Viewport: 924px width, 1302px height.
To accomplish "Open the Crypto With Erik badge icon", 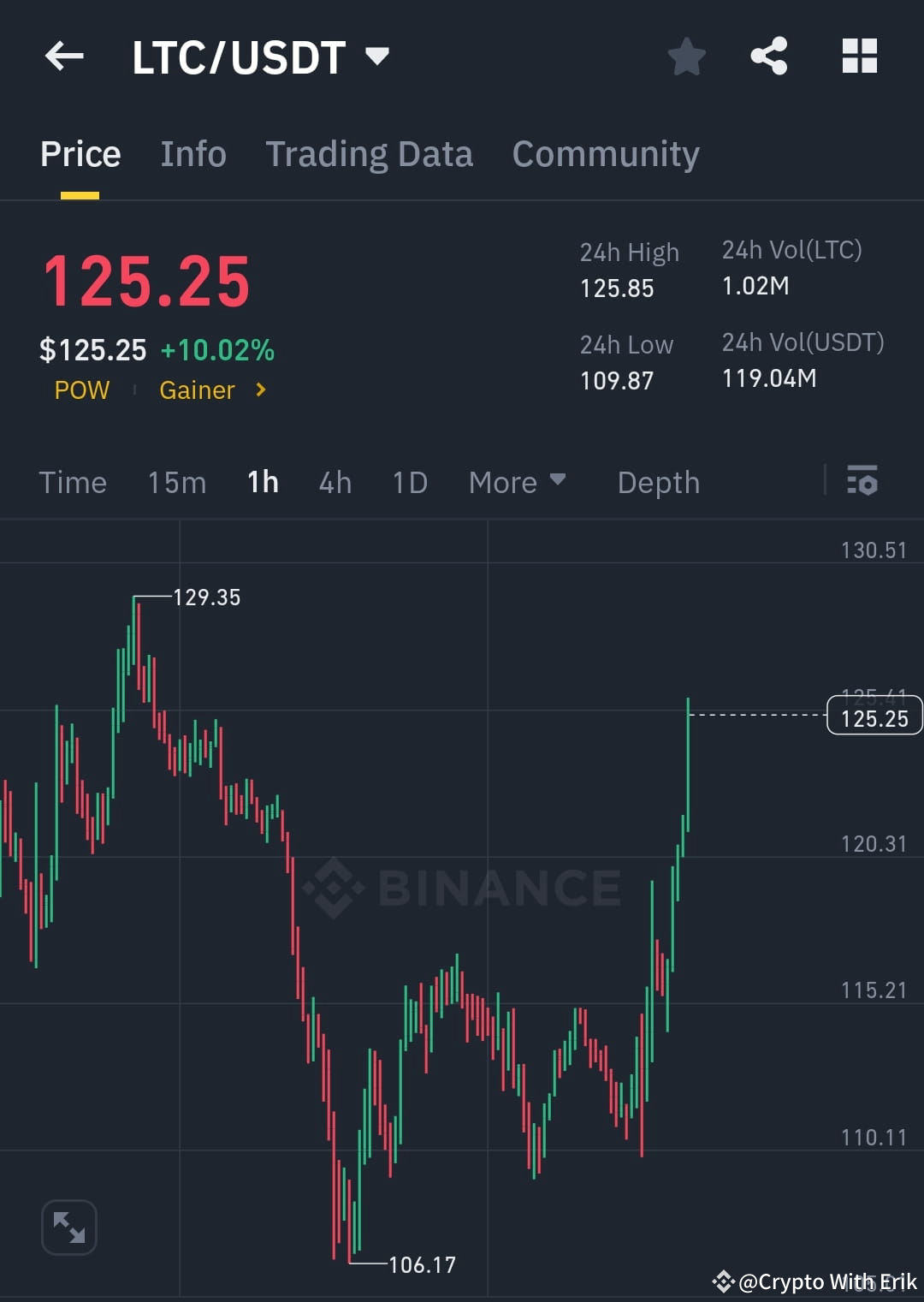I will point(723,1281).
